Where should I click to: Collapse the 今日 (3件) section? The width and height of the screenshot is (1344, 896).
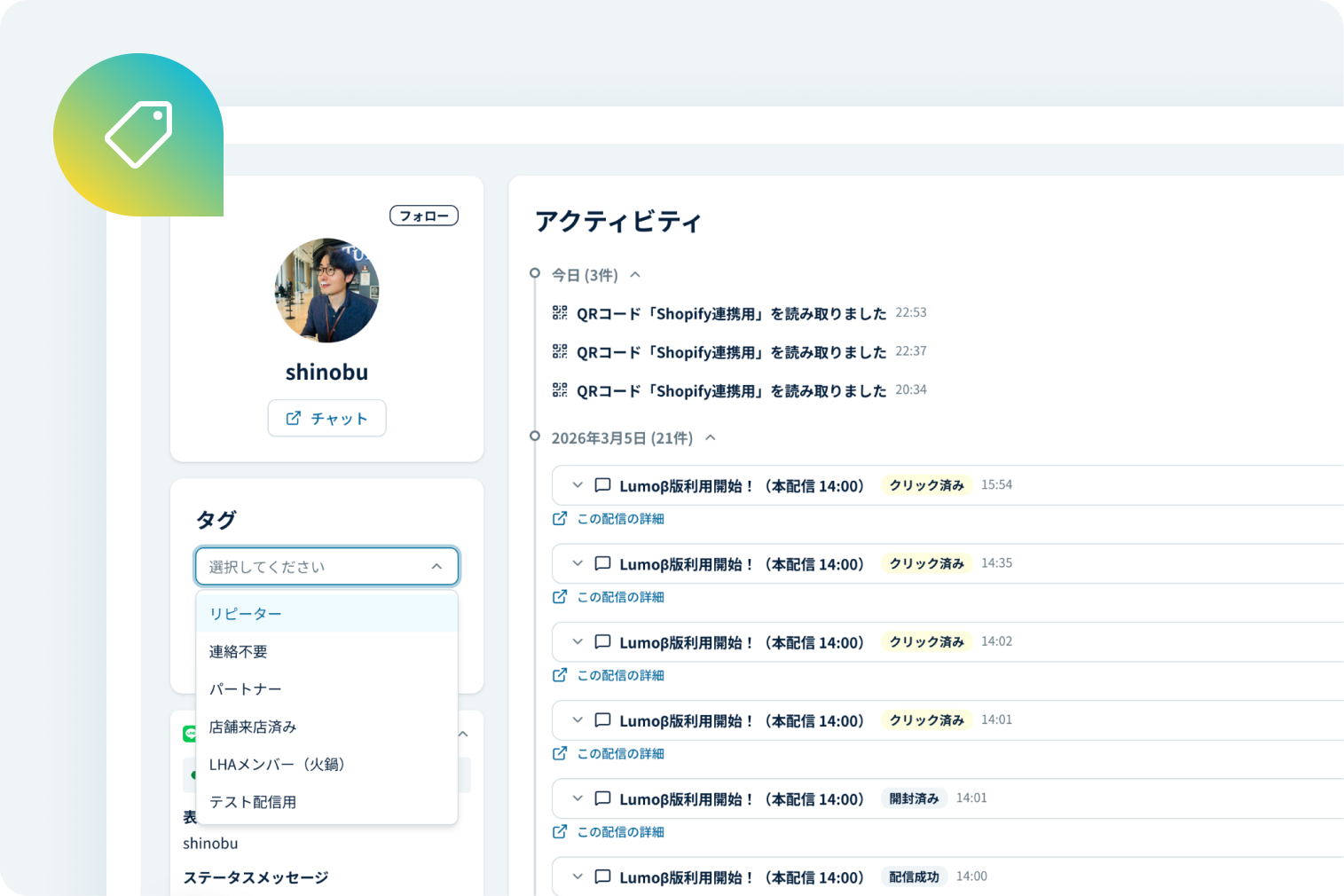[x=634, y=275]
